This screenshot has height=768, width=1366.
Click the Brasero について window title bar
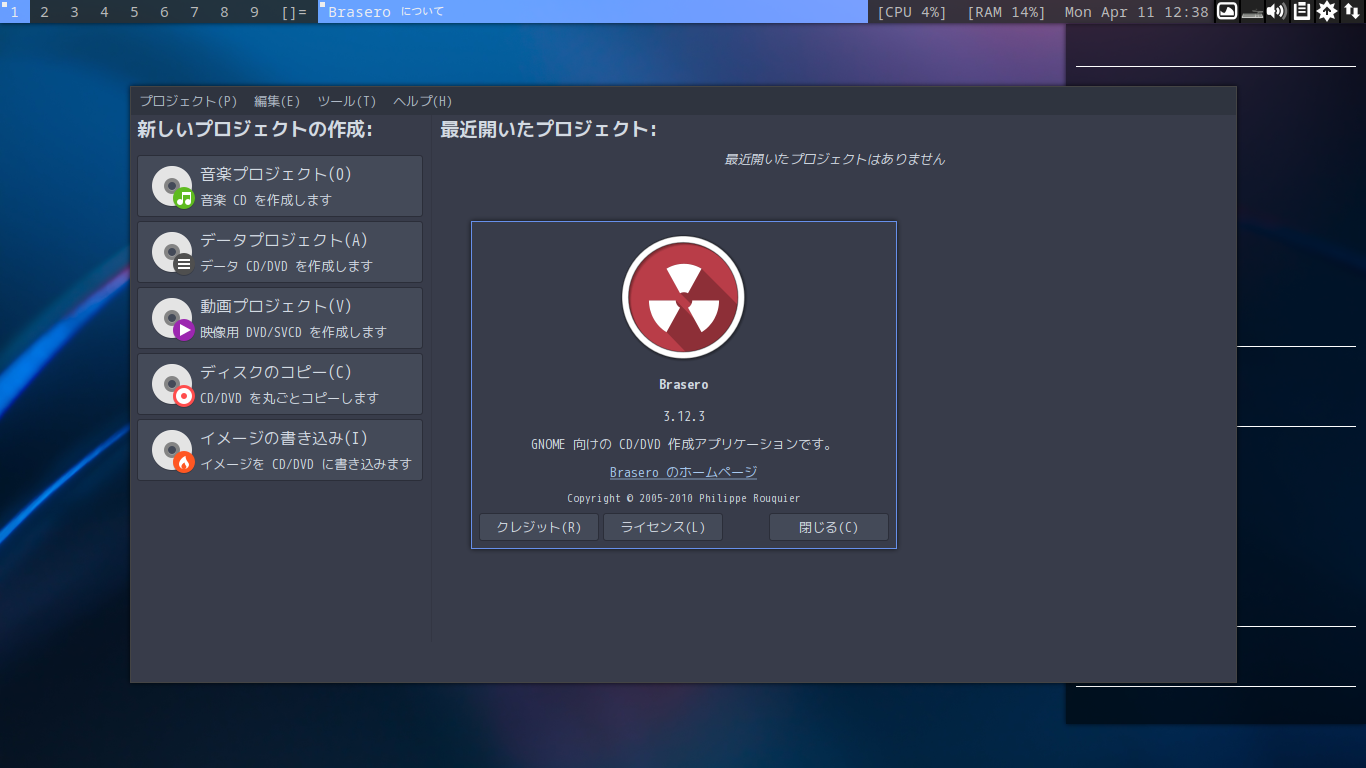(x=593, y=12)
